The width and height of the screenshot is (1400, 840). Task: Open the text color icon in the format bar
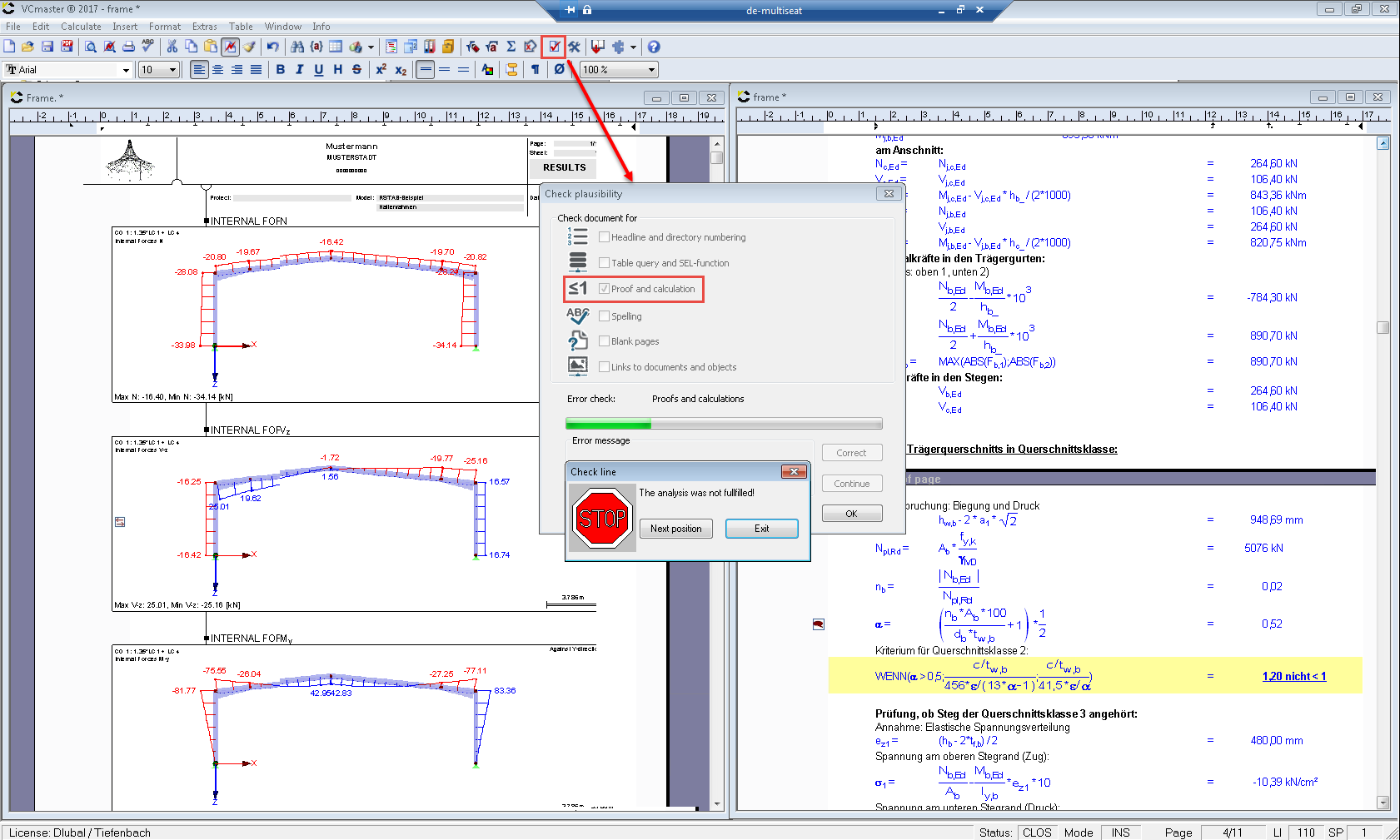click(488, 70)
